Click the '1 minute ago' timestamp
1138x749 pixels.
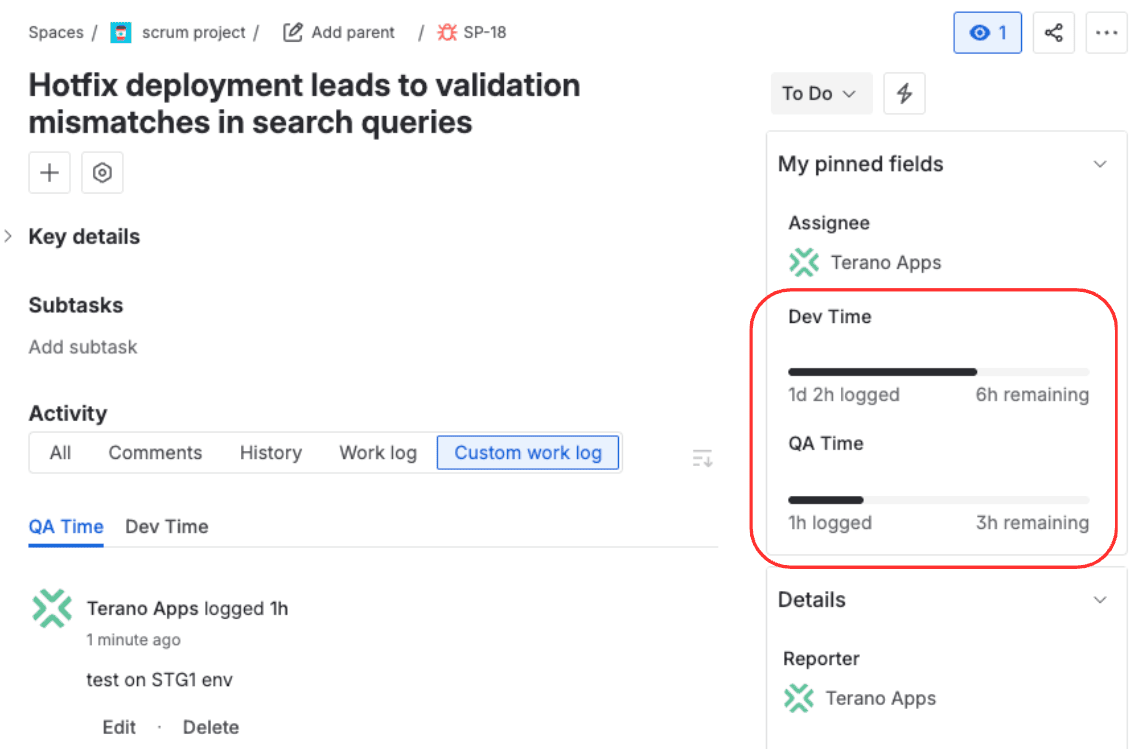pos(134,640)
